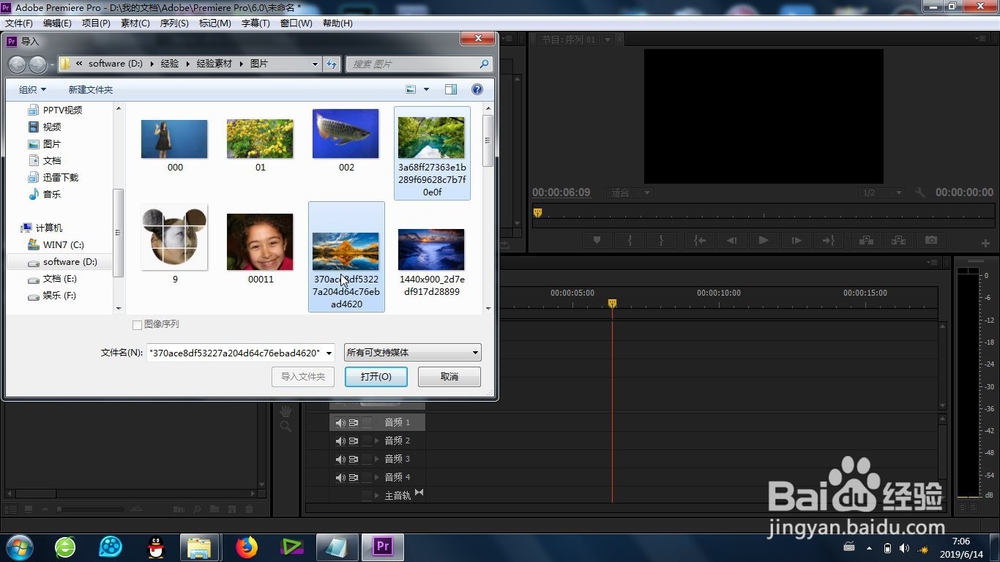Step back one frame in Program monitor
The image size is (1000, 562).
click(x=732, y=240)
